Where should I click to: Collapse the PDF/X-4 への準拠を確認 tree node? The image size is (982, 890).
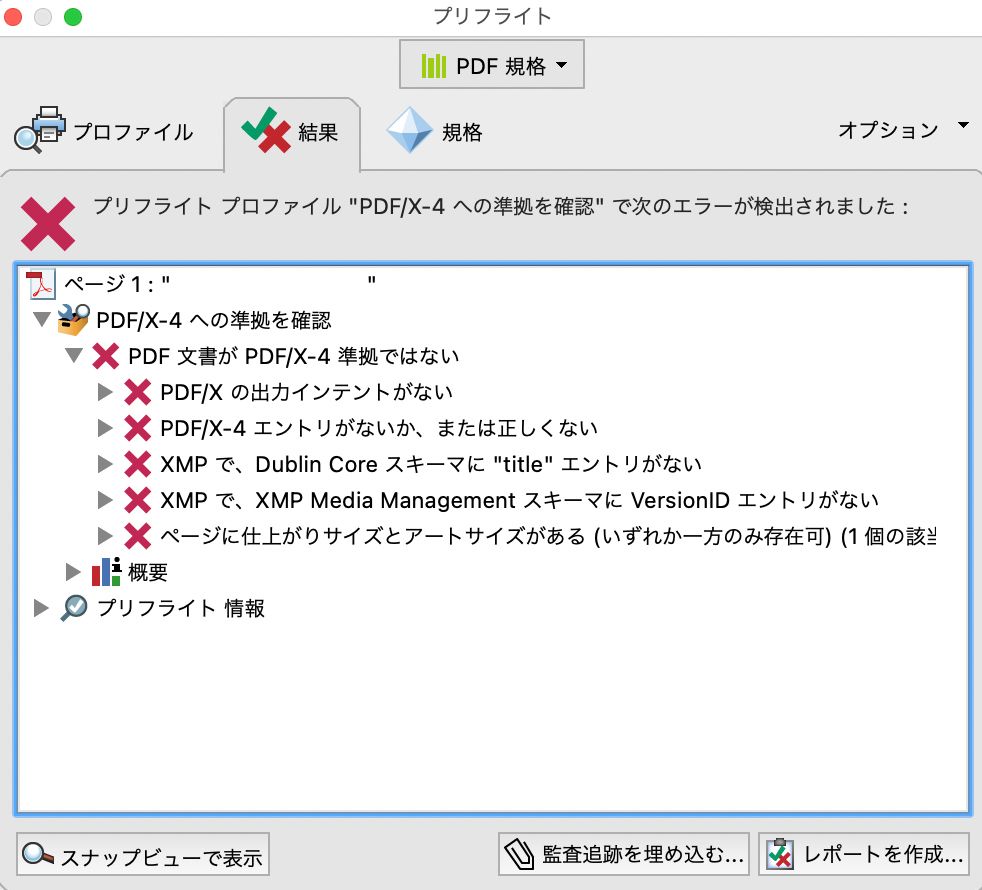tap(41, 319)
